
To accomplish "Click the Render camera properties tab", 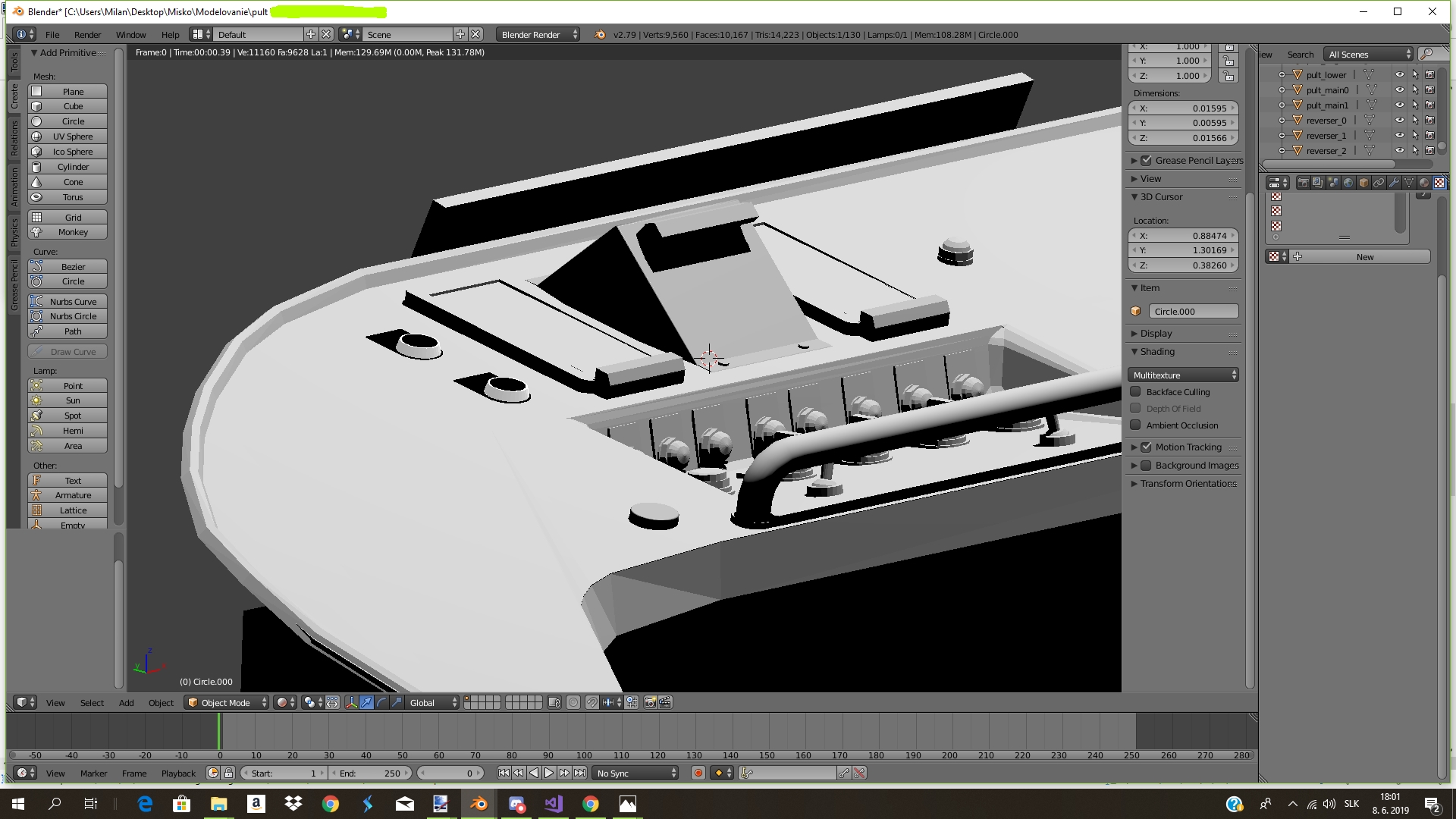I will [x=1303, y=183].
